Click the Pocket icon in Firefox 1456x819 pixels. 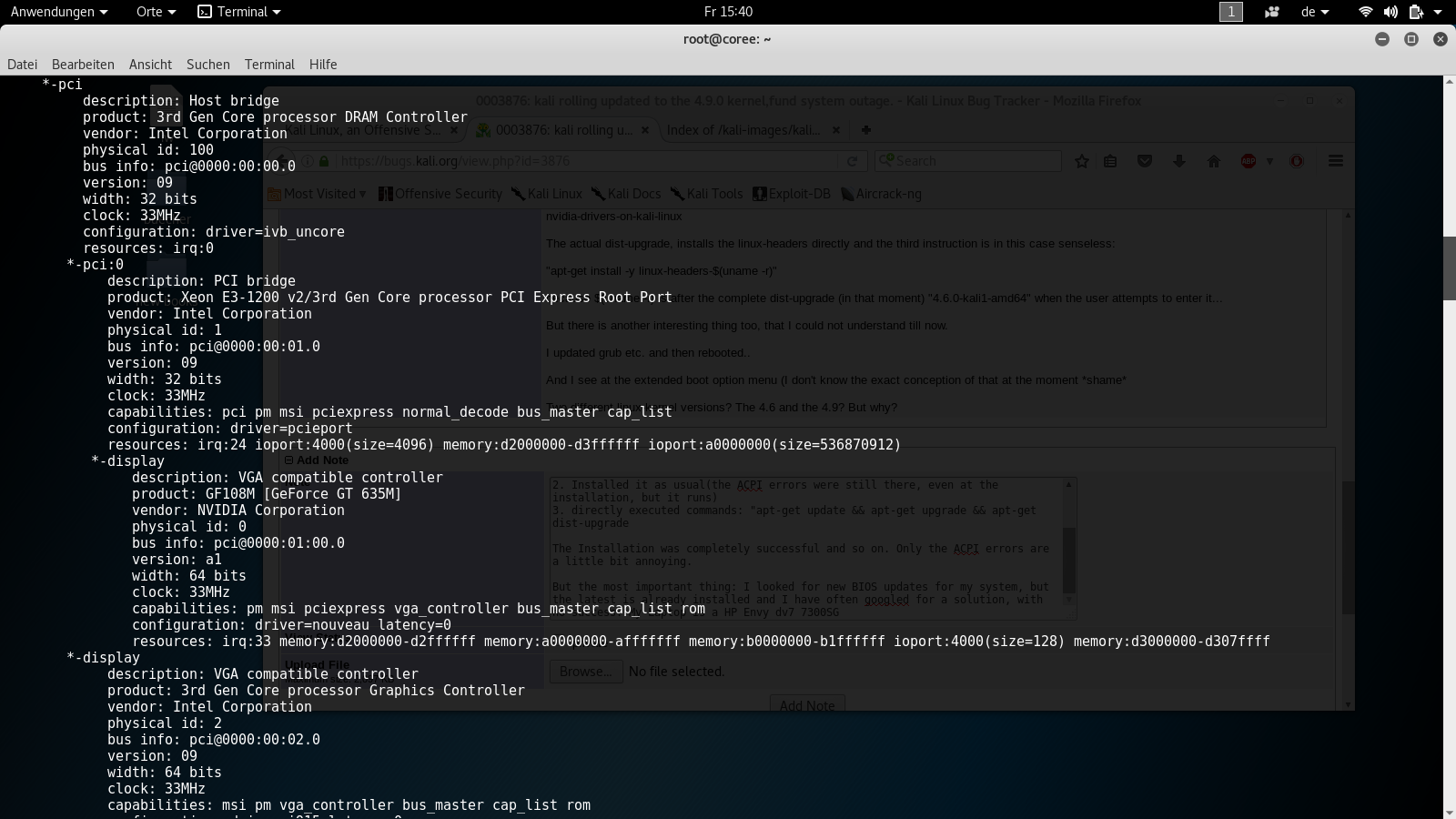pyautogui.click(x=1145, y=161)
